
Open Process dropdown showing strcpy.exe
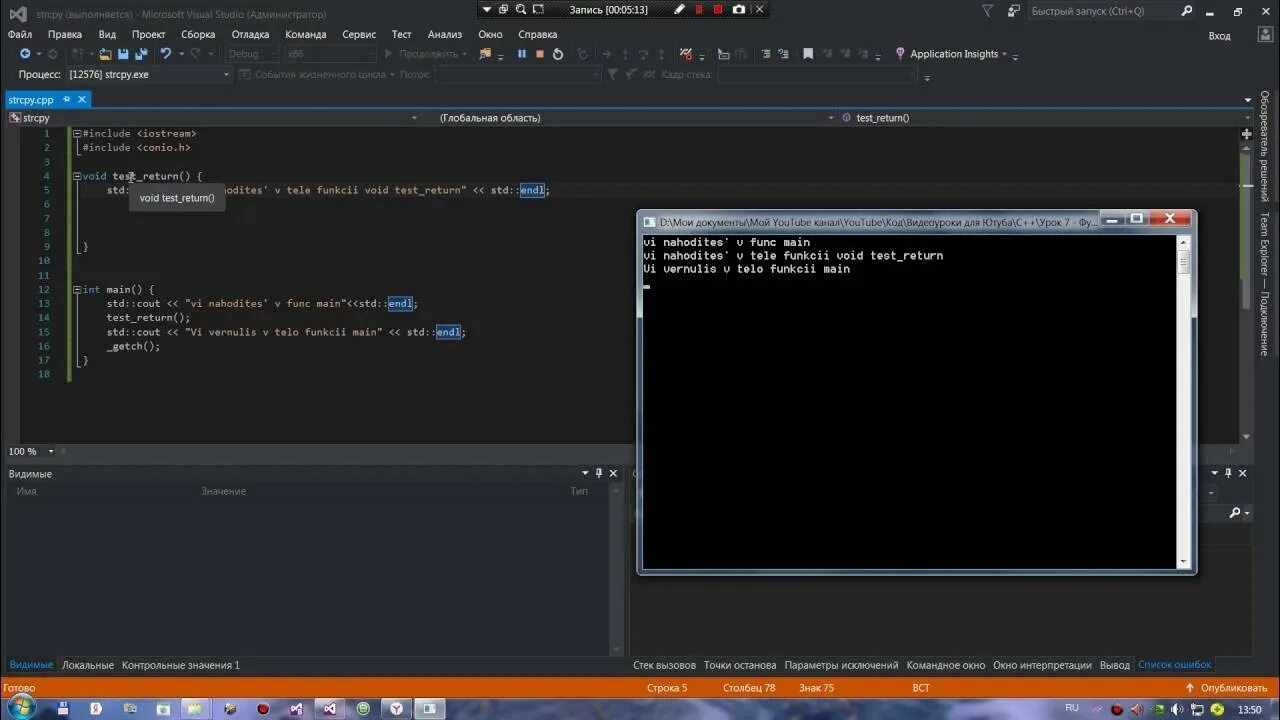coord(148,74)
